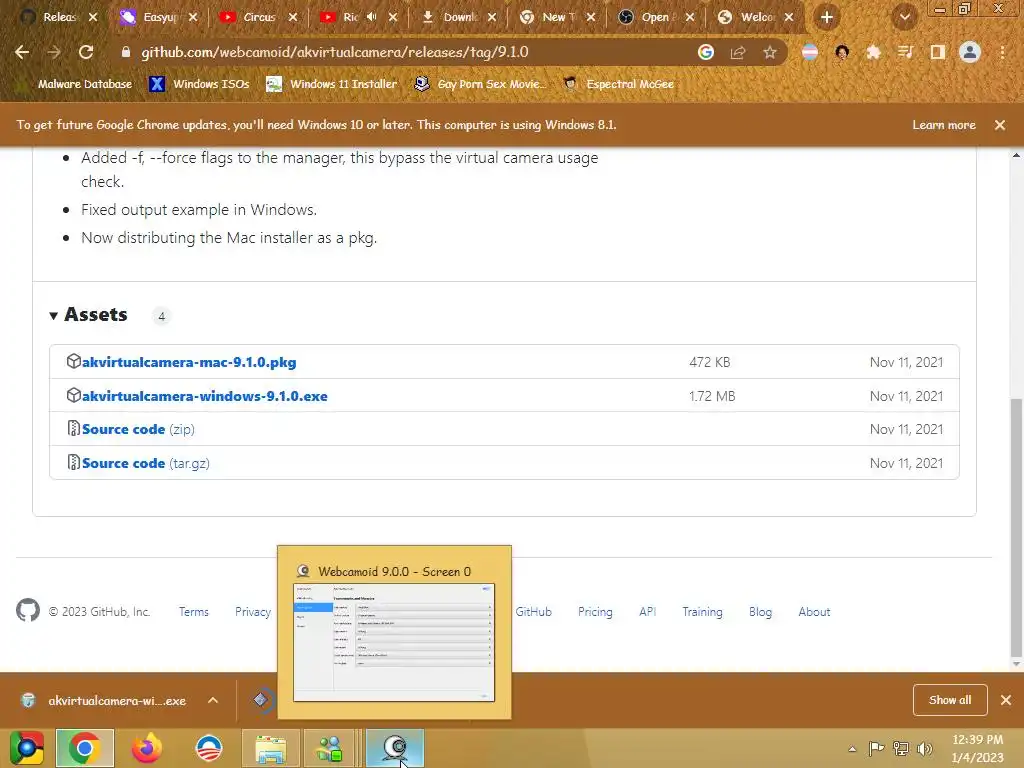
Task: Go back to the previous page
Action: pyautogui.click(x=22, y=52)
